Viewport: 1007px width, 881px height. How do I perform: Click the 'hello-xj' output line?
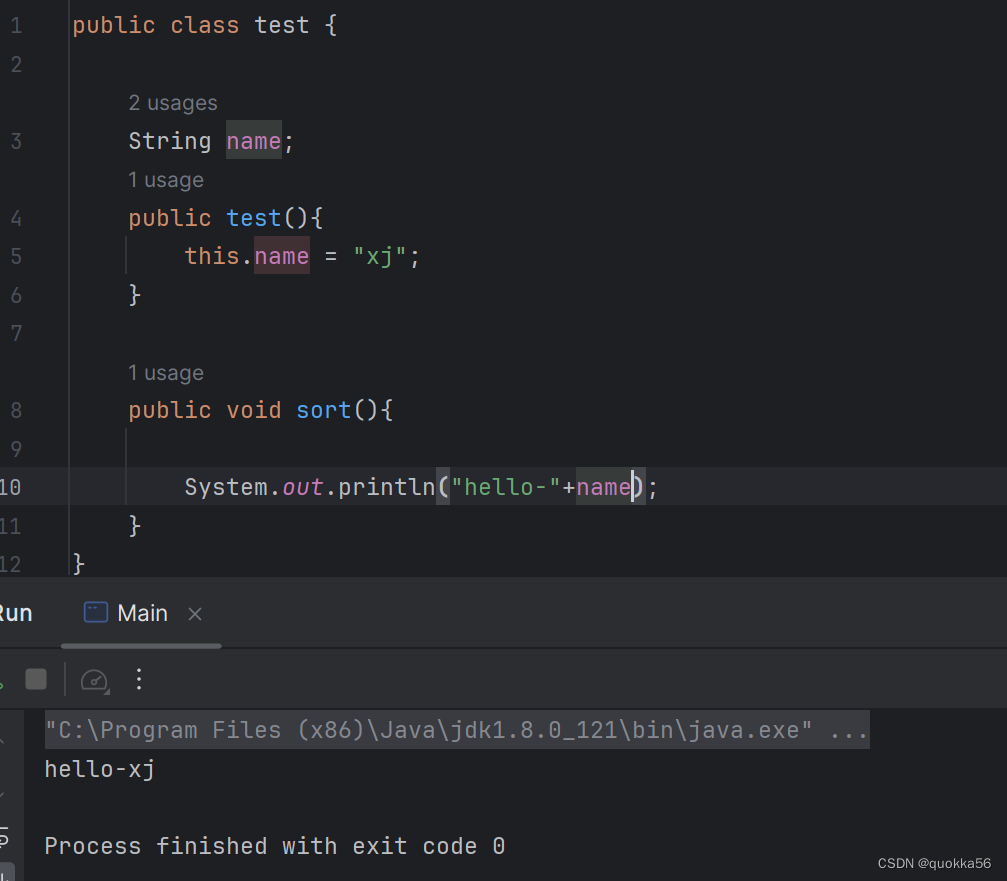100,769
